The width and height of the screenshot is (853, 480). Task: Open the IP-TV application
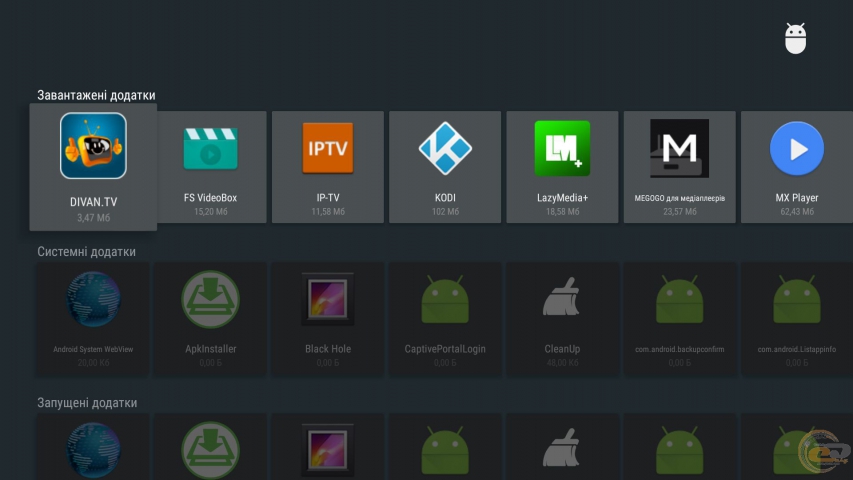click(327, 165)
